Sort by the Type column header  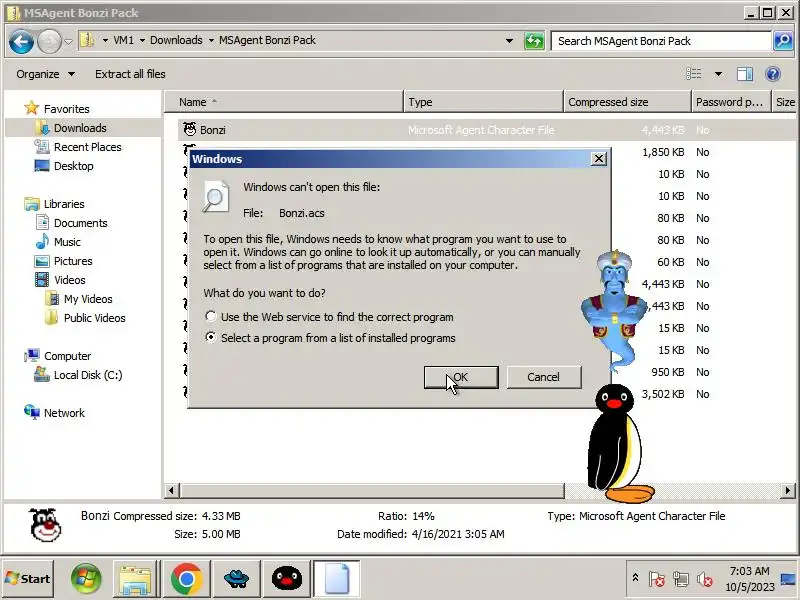(484, 102)
